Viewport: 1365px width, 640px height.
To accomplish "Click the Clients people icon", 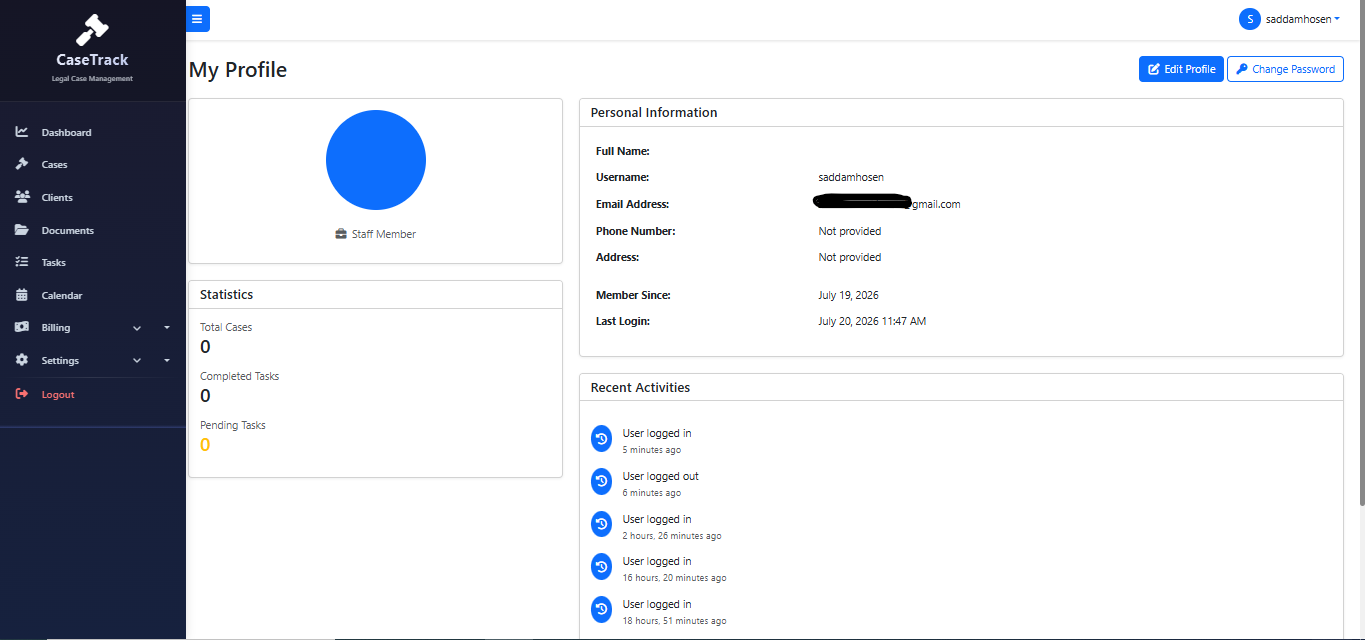I will 22,197.
